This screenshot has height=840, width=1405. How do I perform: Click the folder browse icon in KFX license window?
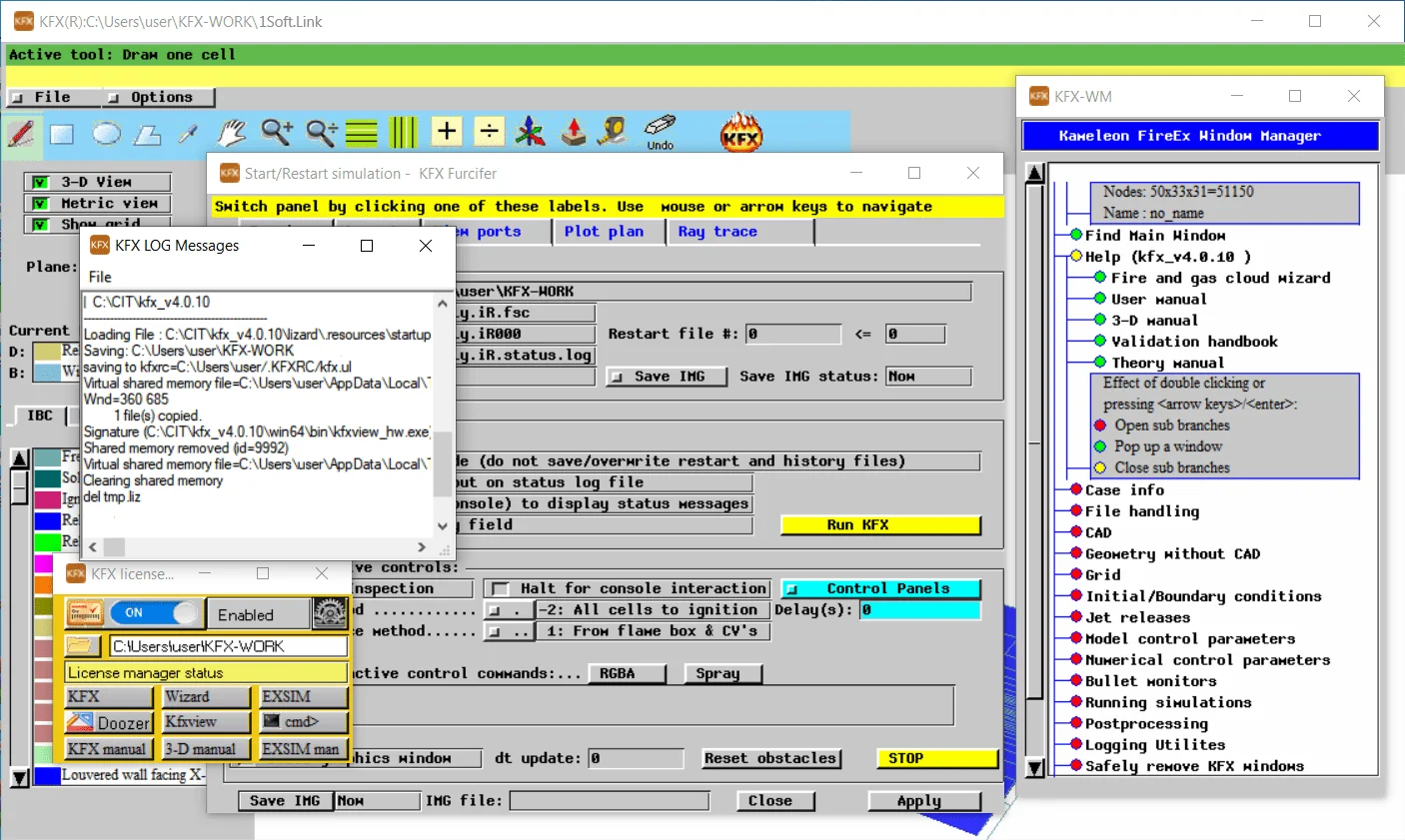pyautogui.click(x=85, y=646)
